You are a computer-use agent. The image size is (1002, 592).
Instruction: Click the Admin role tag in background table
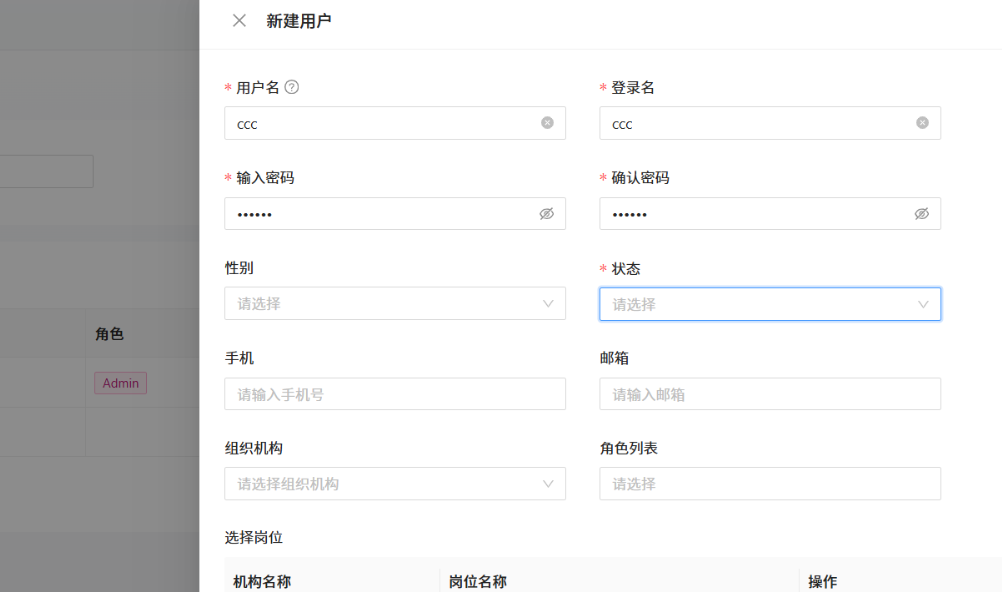click(121, 383)
